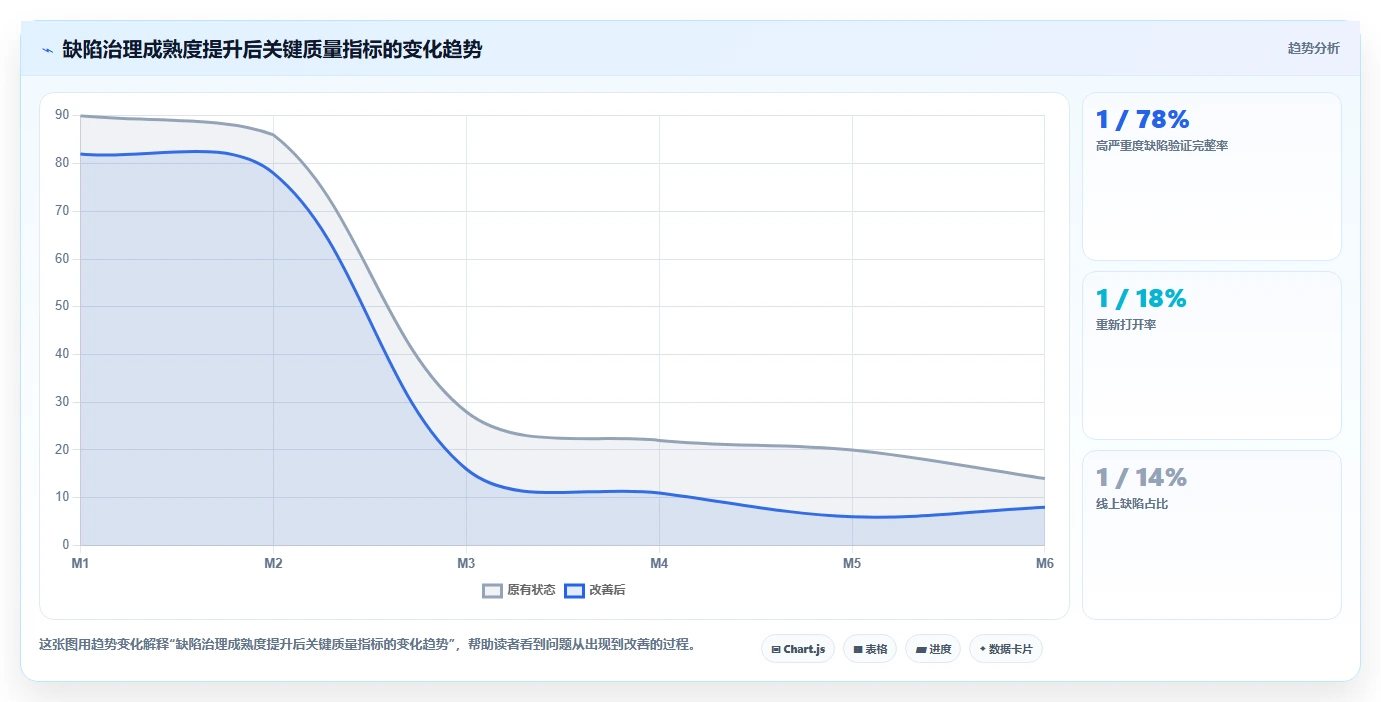Click the 1 / 18% value
This screenshot has width=1381, height=702.
tap(1141, 299)
